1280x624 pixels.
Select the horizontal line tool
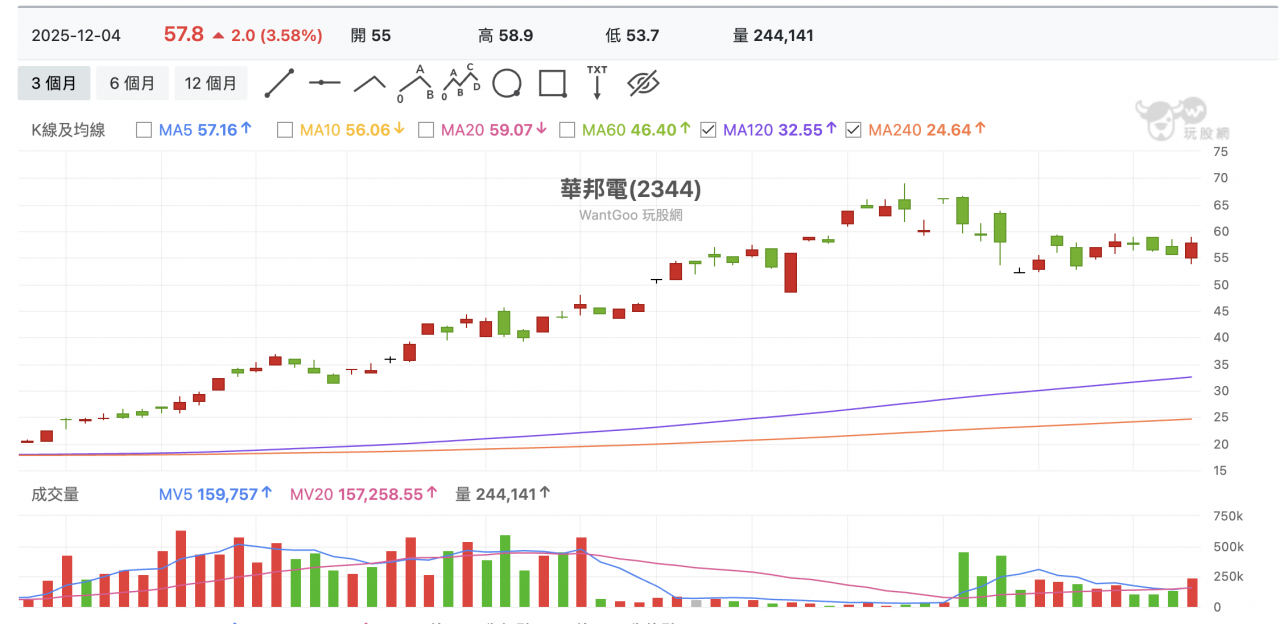(x=325, y=83)
